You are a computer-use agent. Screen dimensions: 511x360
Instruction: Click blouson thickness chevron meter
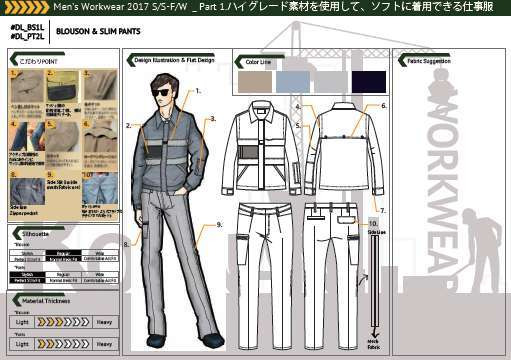(63, 322)
